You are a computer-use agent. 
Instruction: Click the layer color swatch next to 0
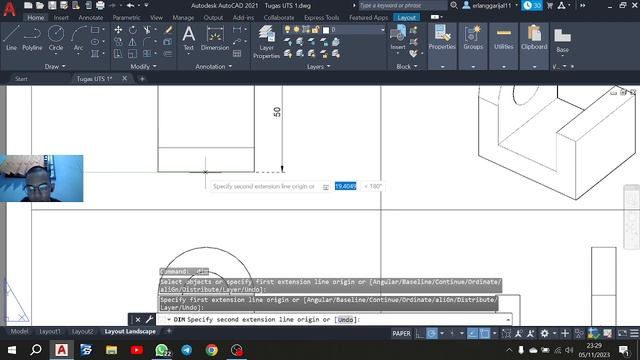(326, 30)
